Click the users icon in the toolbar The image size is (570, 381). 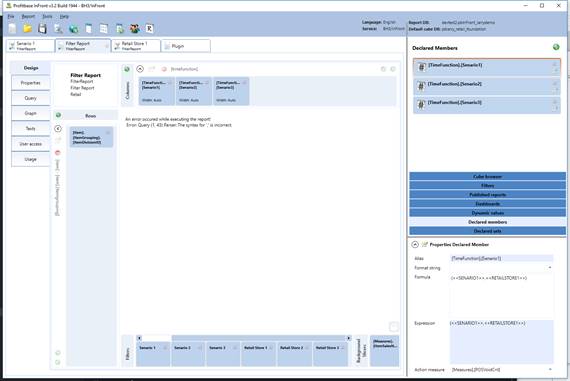(134, 29)
